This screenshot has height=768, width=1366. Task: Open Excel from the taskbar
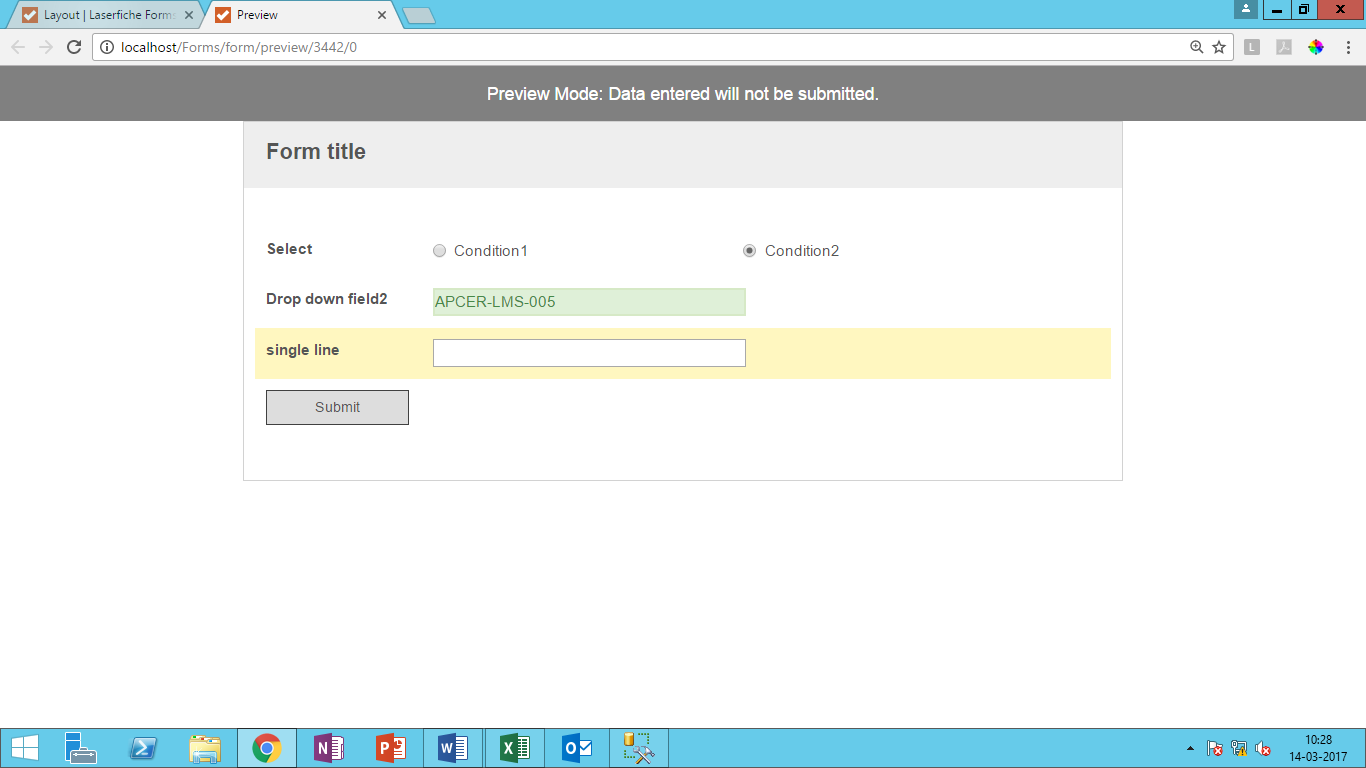coord(515,748)
